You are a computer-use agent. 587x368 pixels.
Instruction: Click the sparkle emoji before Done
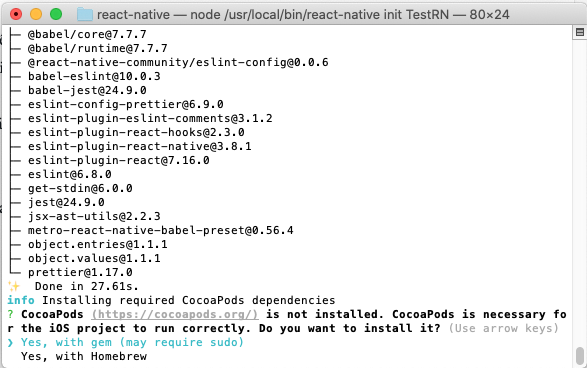pos(14,286)
